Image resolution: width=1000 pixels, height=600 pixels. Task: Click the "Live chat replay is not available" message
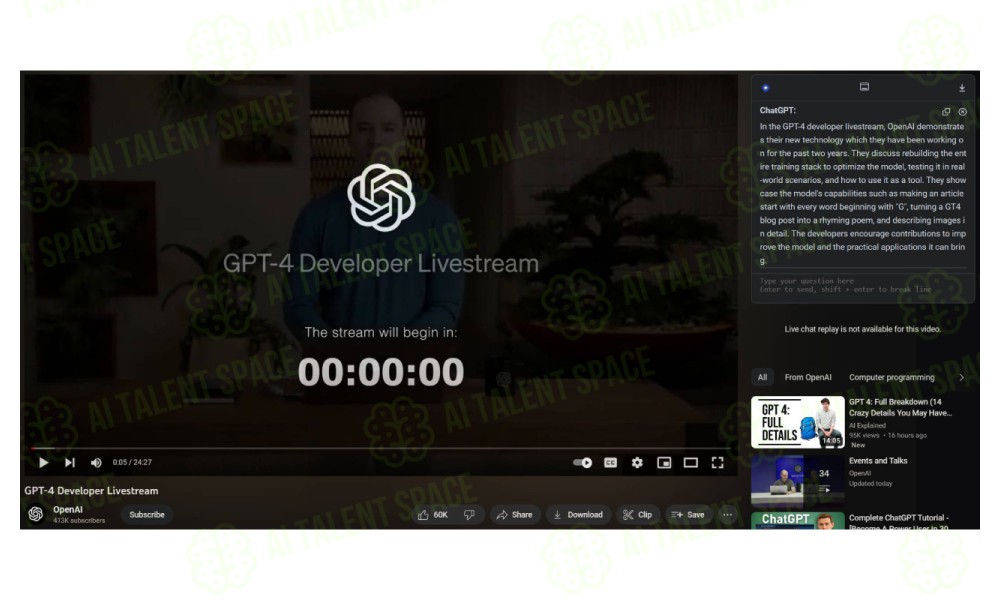862,329
